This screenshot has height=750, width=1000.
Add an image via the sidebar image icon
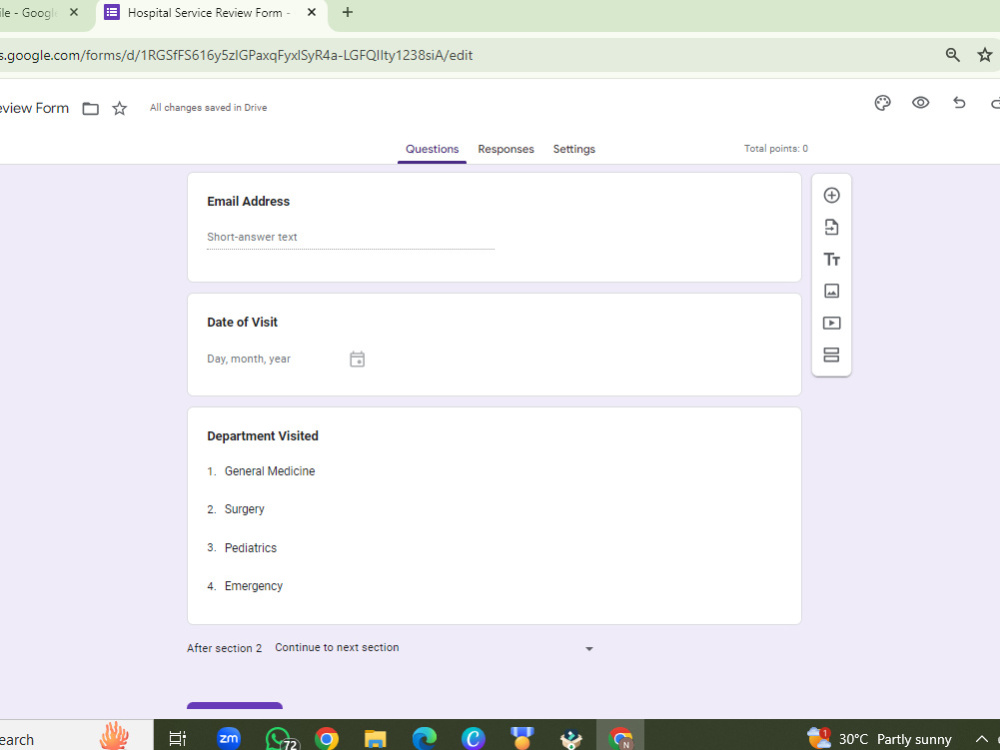831,291
